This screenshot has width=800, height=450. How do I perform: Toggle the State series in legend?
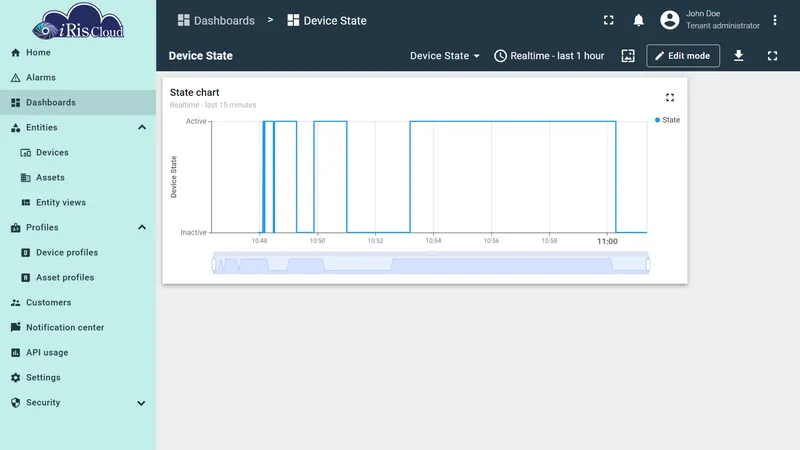click(667, 120)
